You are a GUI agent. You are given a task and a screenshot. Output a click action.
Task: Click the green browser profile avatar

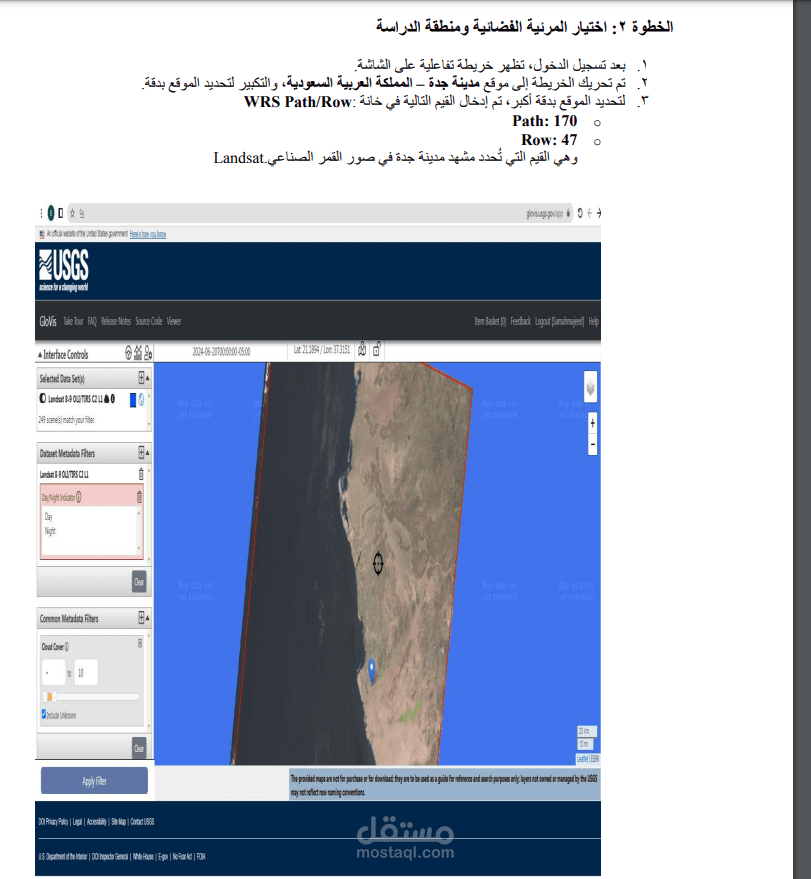point(50,213)
